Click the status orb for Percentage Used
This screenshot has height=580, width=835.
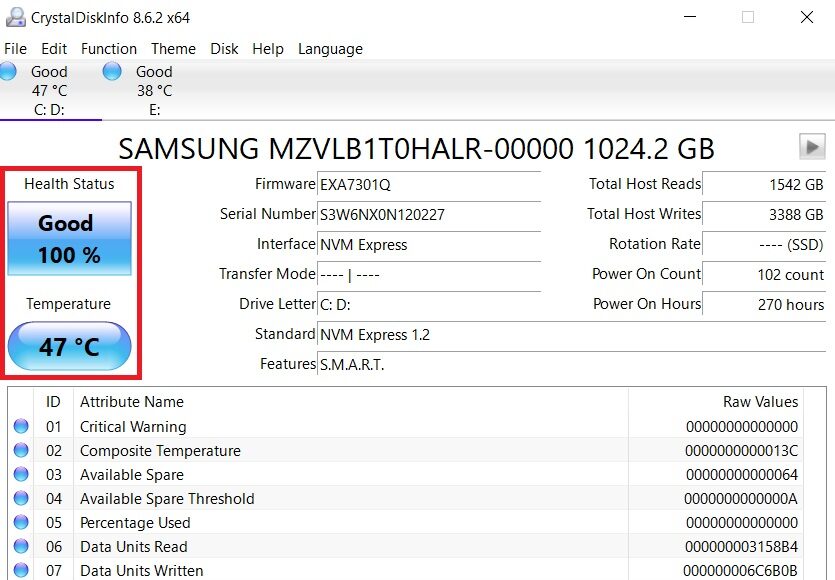(x=21, y=522)
